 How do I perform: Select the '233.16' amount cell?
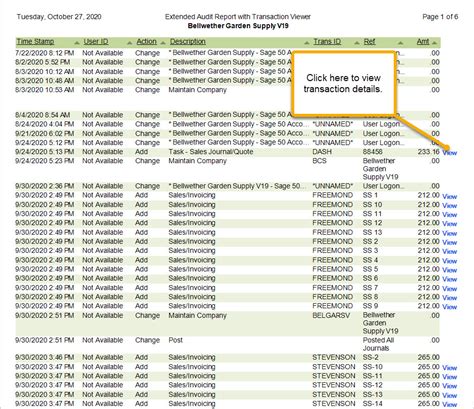tap(429, 152)
